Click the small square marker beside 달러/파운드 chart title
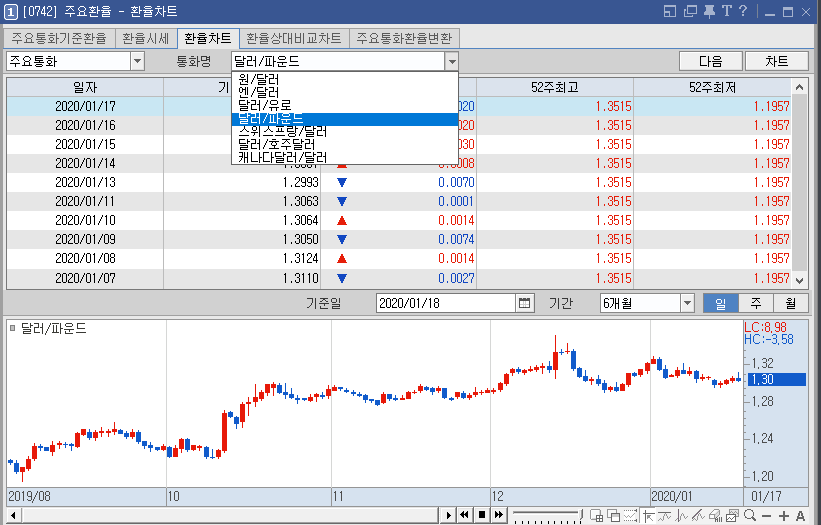Image resolution: width=821 pixels, height=525 pixels. pyautogui.click(x=13, y=328)
